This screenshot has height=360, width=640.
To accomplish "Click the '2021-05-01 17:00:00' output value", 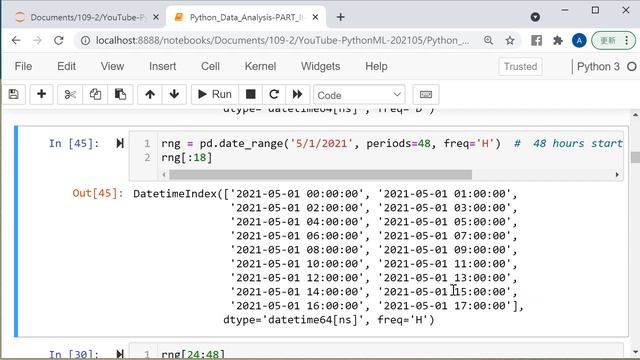I will click(x=445, y=305).
